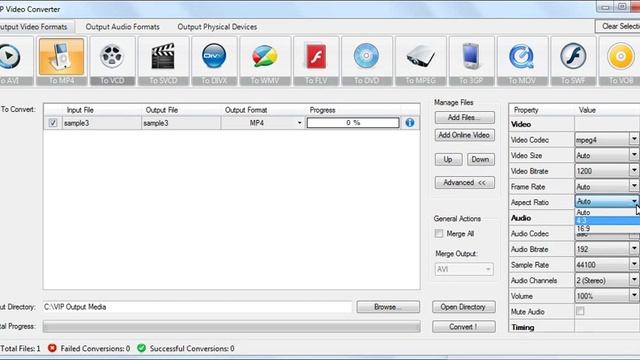Click the Output Format column header
Image resolution: width=640 pixels, height=360 pixels.
point(246,110)
